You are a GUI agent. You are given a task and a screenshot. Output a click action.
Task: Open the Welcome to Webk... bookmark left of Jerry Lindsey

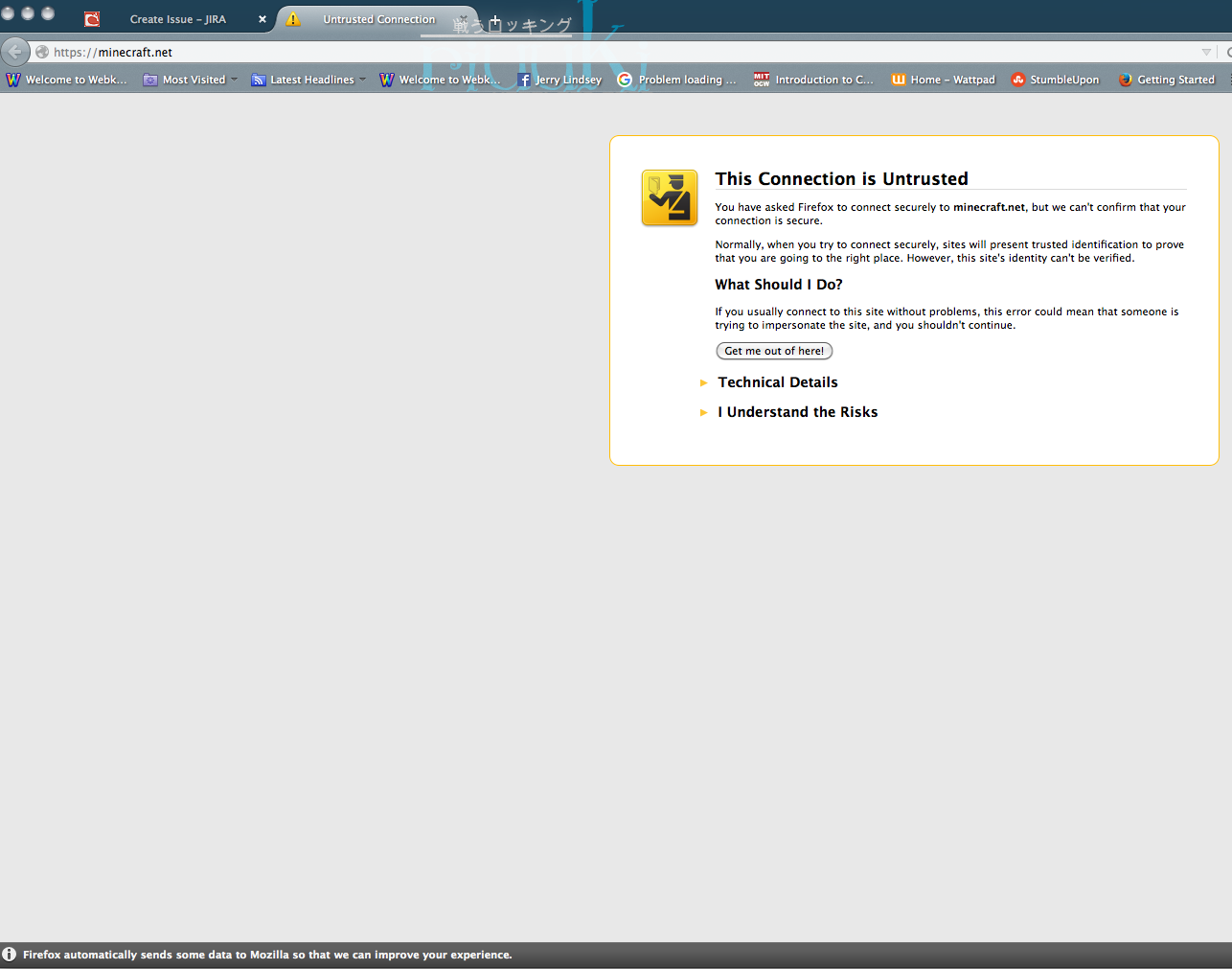click(x=440, y=80)
